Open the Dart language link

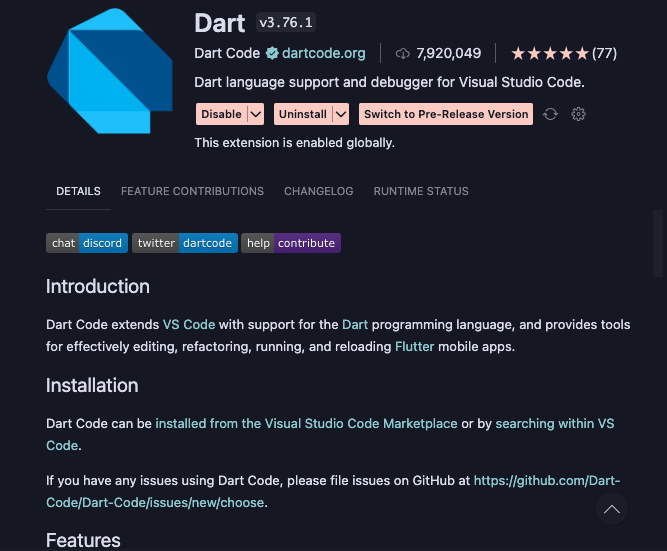pyautogui.click(x=355, y=325)
